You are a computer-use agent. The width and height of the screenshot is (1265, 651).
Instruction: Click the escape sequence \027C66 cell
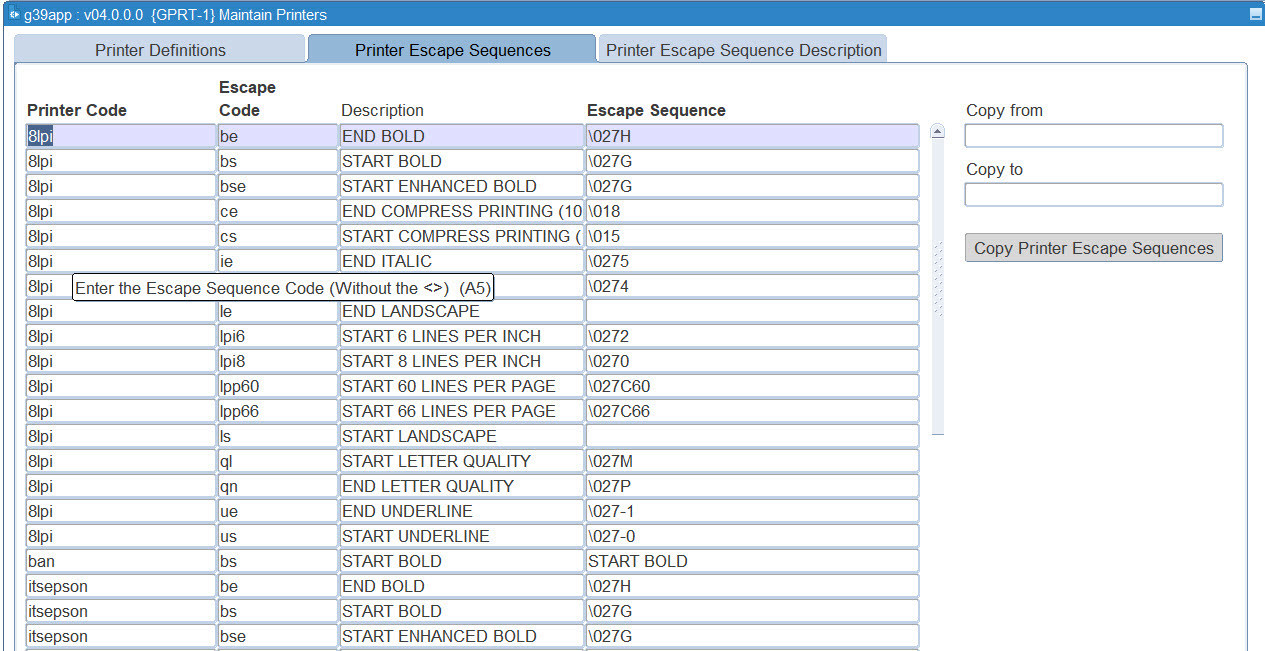click(x=750, y=411)
